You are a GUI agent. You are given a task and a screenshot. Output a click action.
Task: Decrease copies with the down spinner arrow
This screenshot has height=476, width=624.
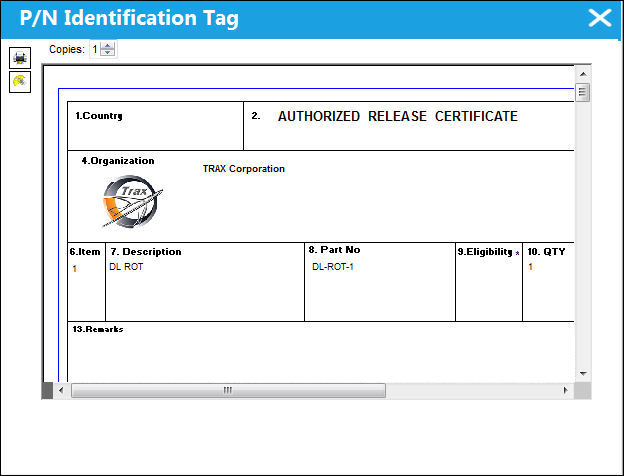[x=107, y=53]
